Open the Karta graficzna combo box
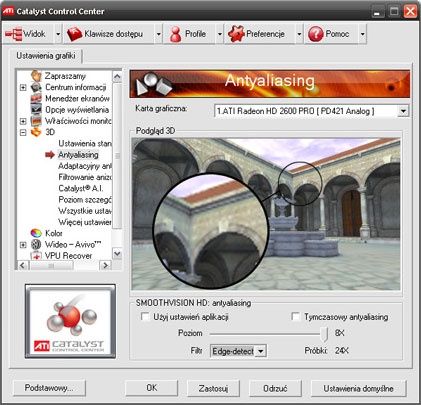The height and width of the screenshot is (405, 421). click(403, 111)
